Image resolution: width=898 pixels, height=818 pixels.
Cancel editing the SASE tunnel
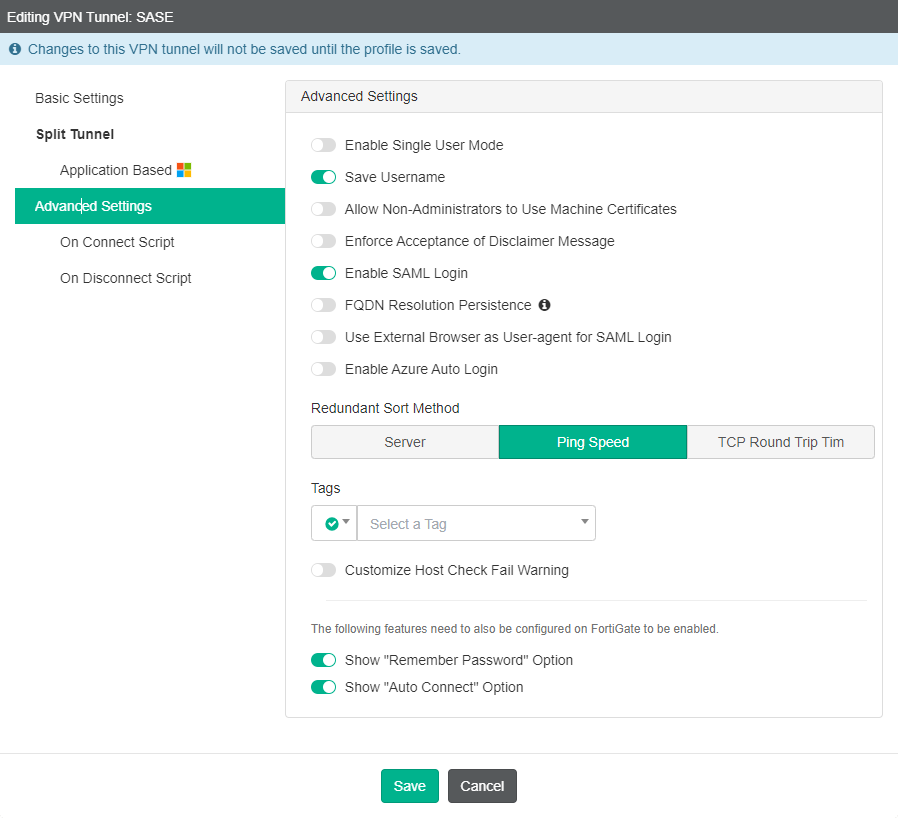tap(482, 786)
